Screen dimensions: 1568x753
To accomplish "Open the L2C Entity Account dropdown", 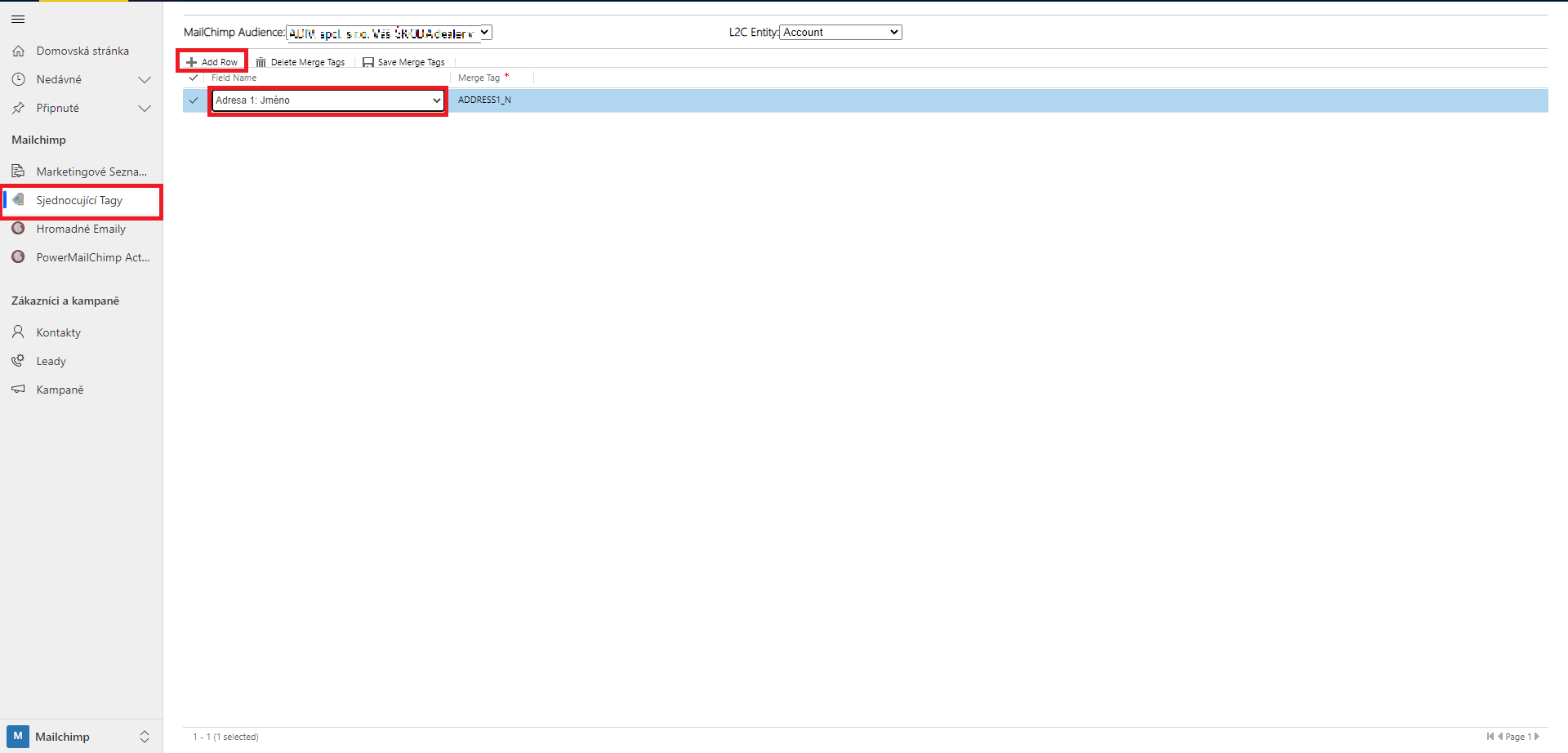I will 840,33.
